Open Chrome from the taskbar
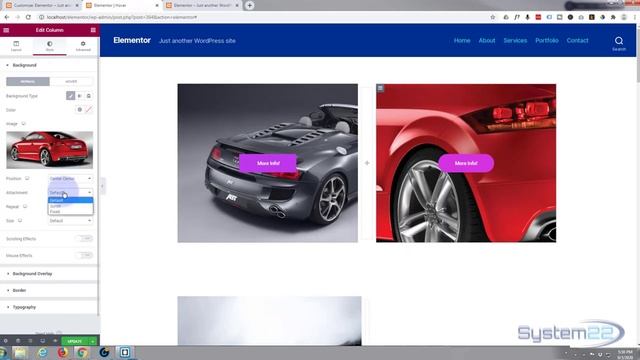 click(82, 352)
